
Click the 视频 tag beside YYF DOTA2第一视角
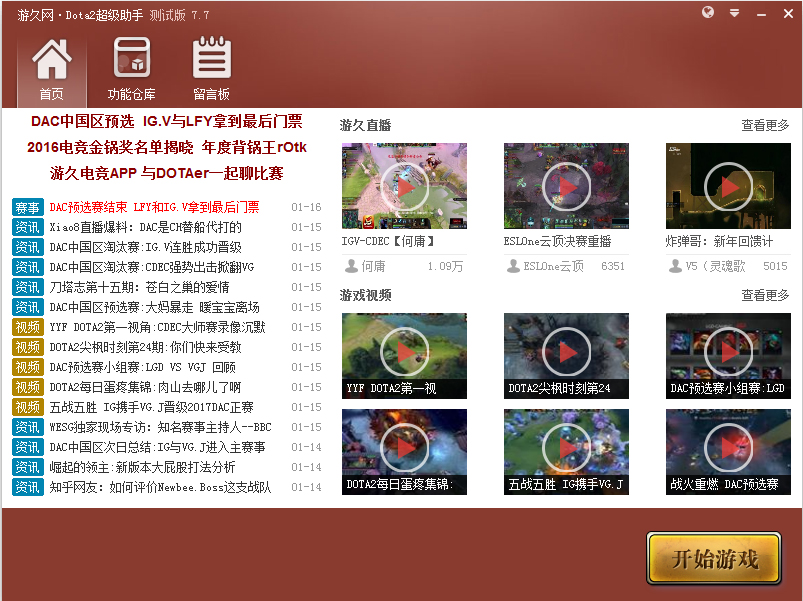(x=28, y=327)
